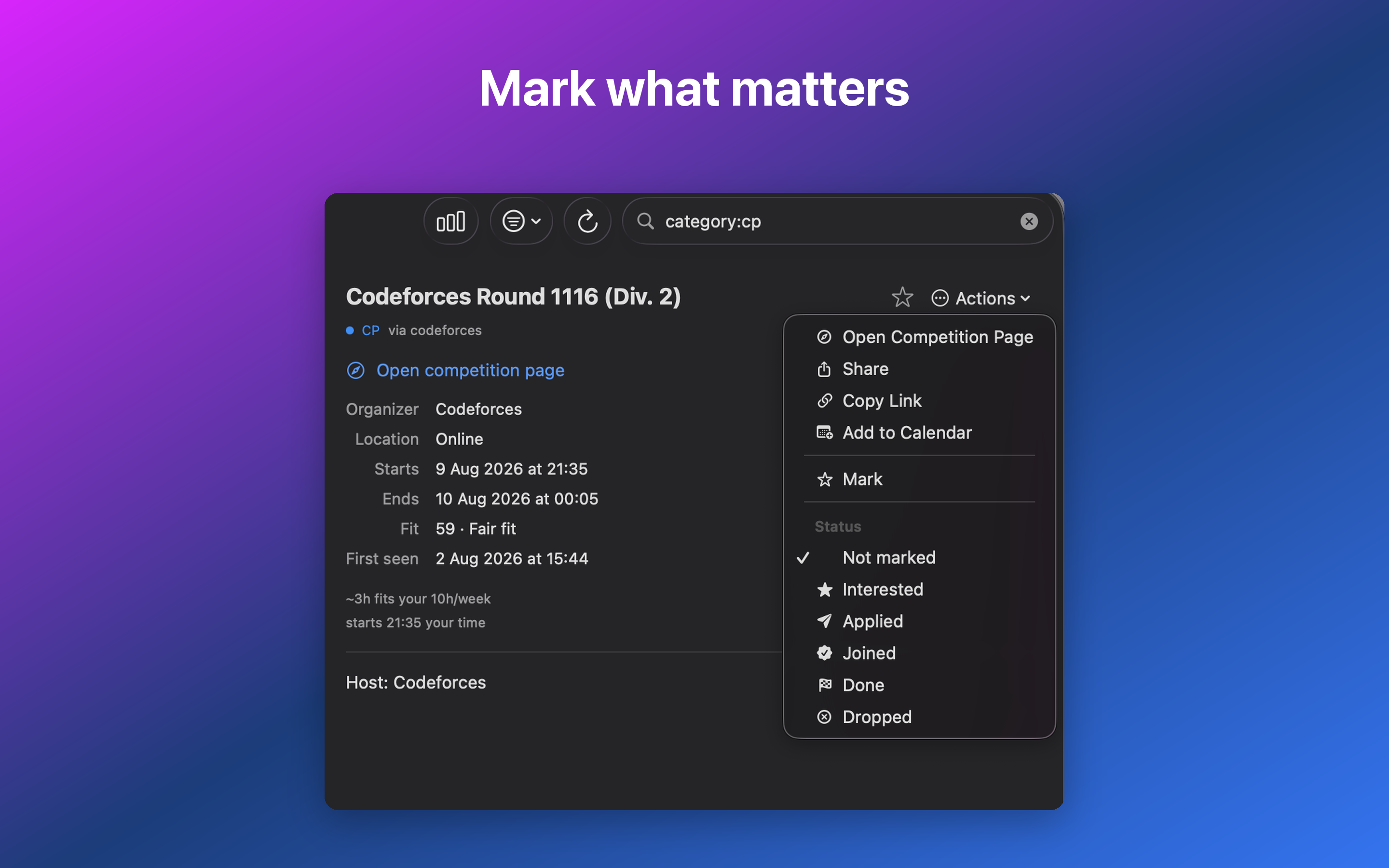The width and height of the screenshot is (1389, 868).
Task: Focus the search field containing category:cp
Action: tap(837, 221)
